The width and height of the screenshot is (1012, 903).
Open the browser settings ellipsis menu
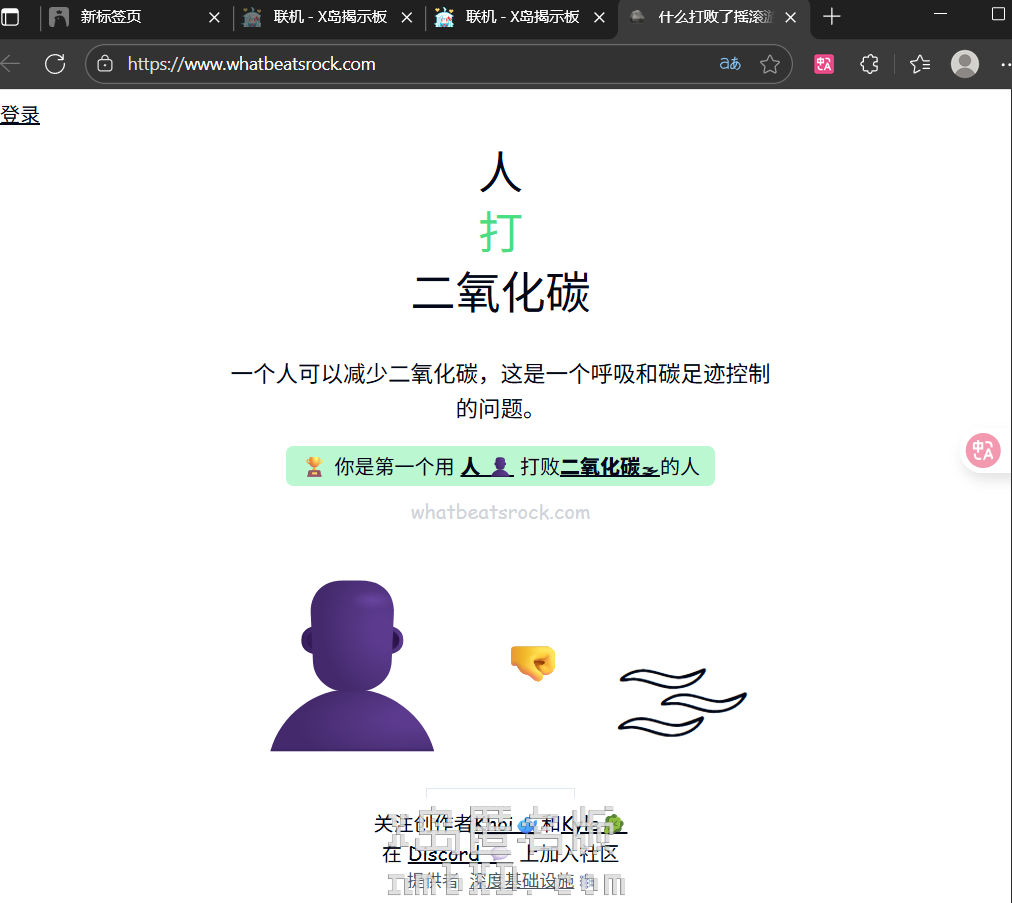click(1006, 64)
